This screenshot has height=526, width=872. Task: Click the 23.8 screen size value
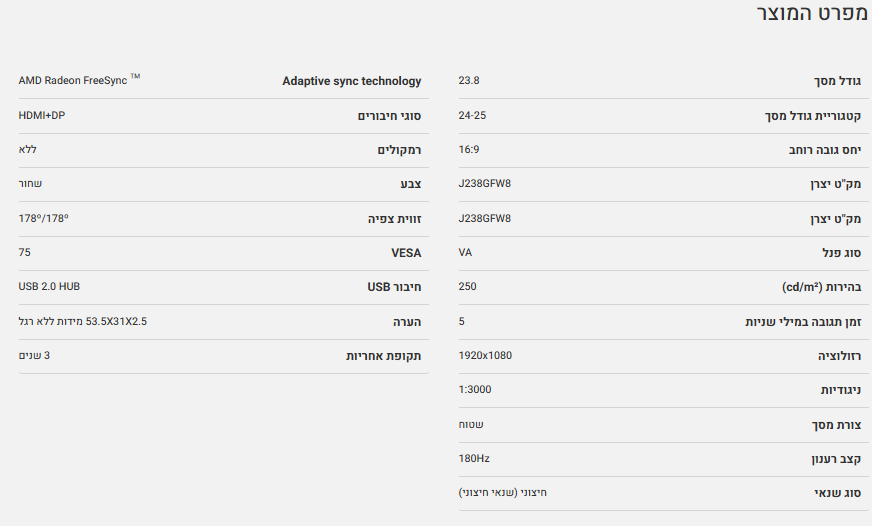[x=468, y=80]
